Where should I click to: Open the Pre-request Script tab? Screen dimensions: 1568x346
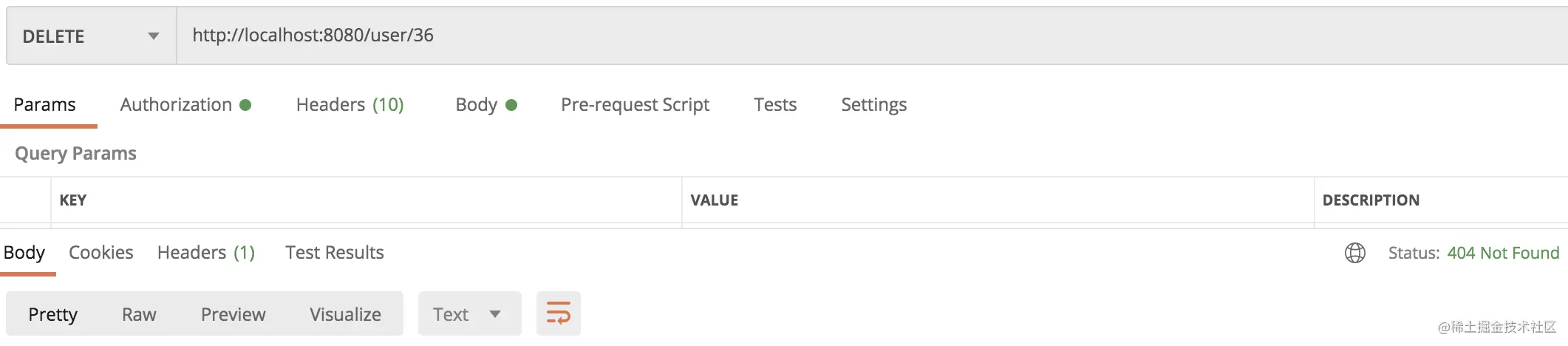(x=635, y=105)
